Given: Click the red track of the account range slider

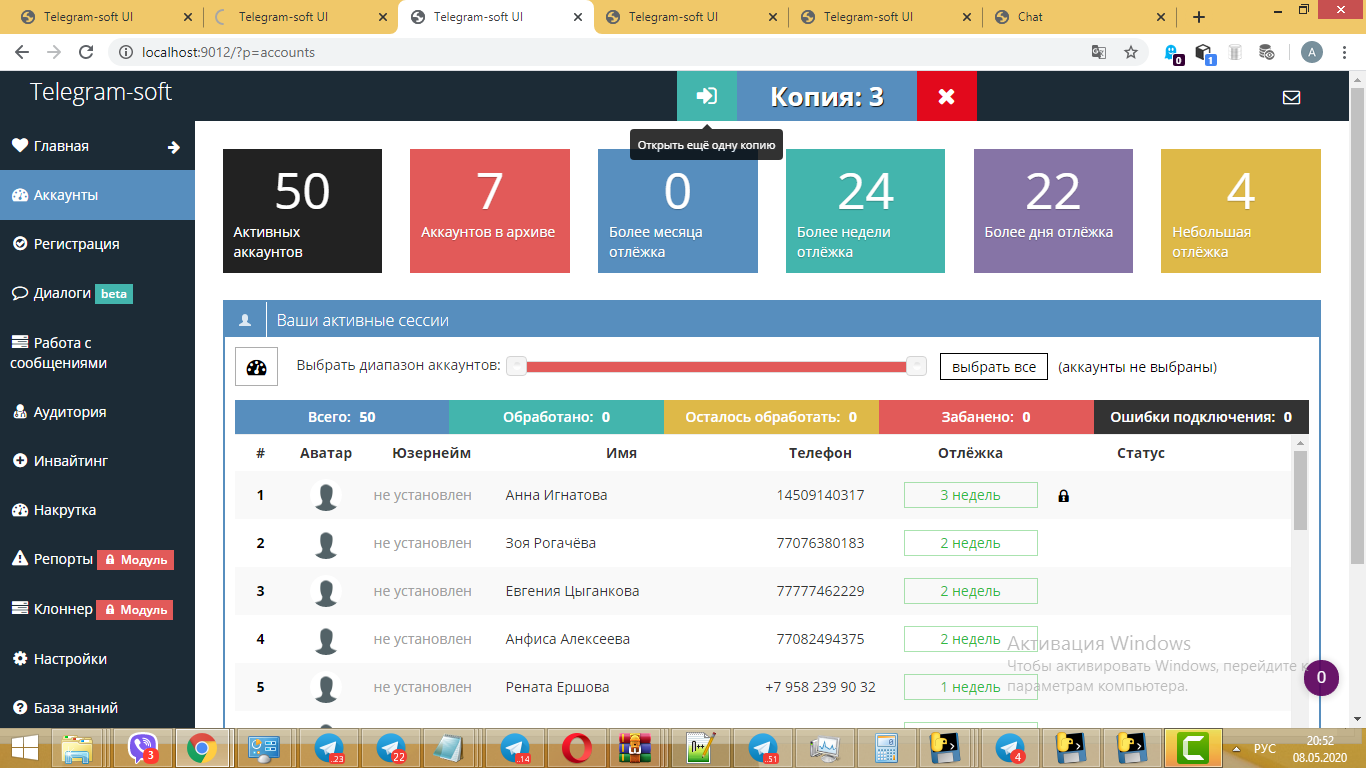Looking at the screenshot, I should point(716,366).
